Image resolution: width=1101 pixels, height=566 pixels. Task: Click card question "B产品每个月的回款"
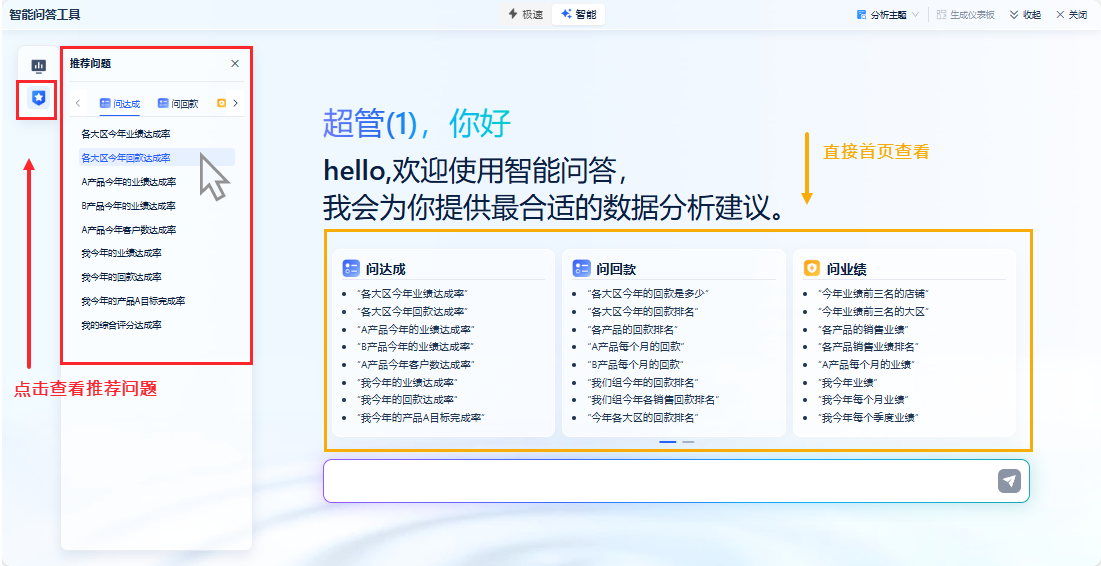pos(636,364)
